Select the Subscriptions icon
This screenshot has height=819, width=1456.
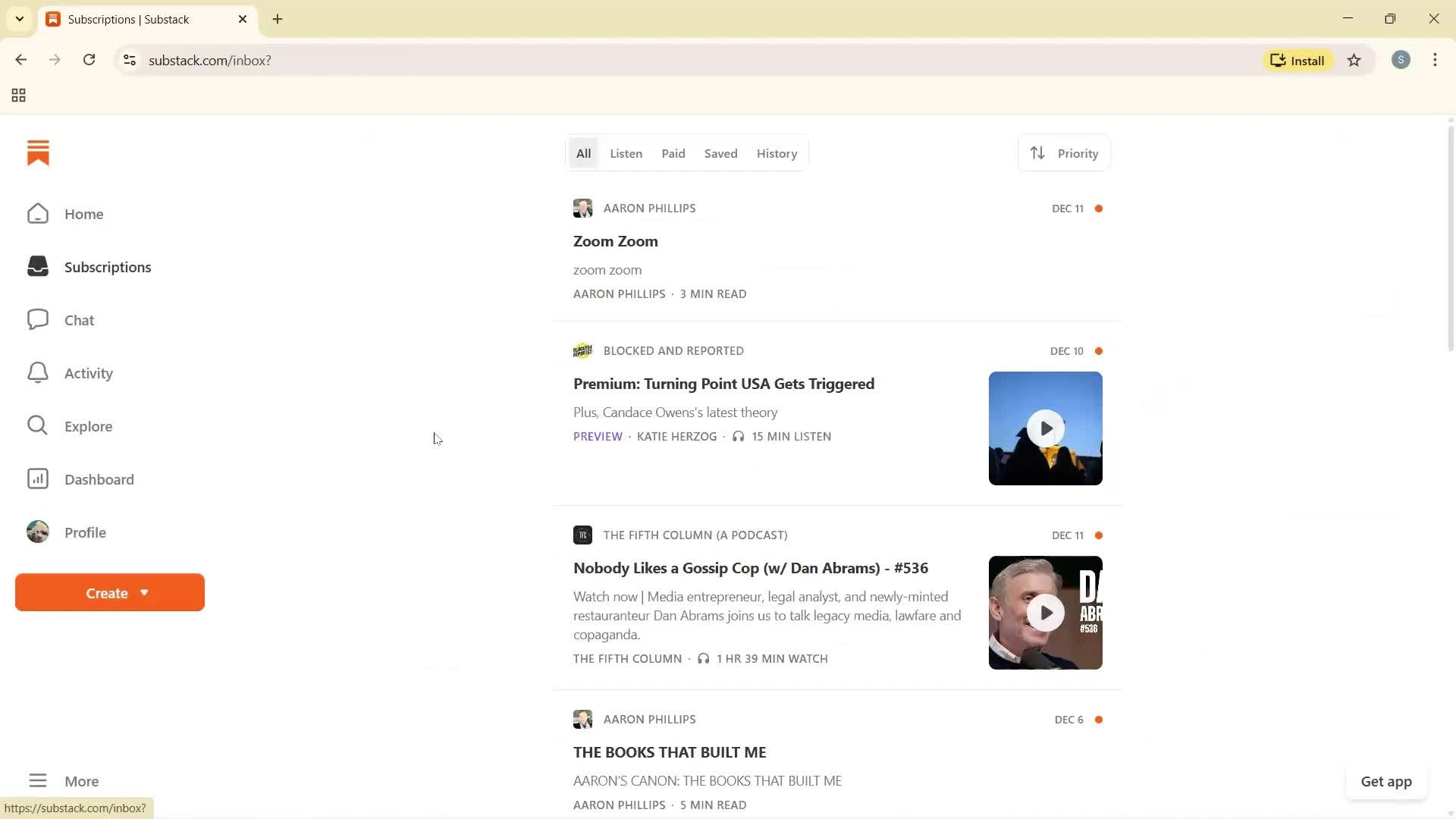pos(37,267)
